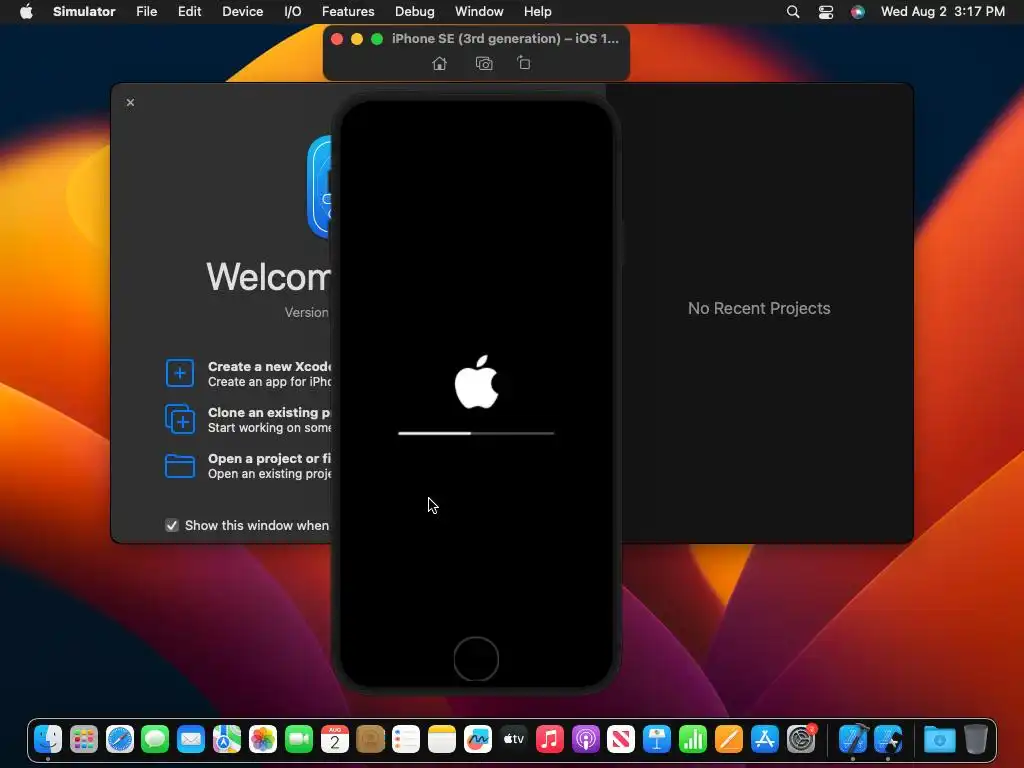The image size is (1024, 768).
Task: Open FaceTime from the Dock
Action: pos(299,739)
